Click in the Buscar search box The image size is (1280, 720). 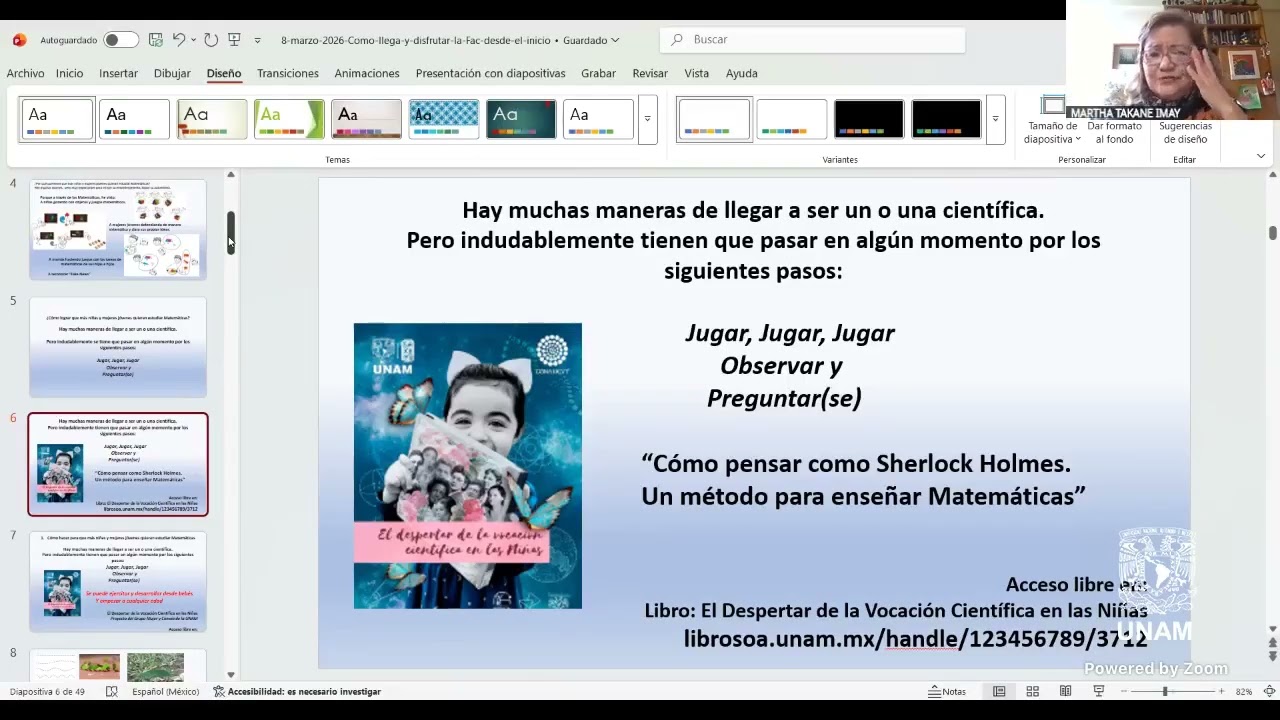tap(812, 40)
